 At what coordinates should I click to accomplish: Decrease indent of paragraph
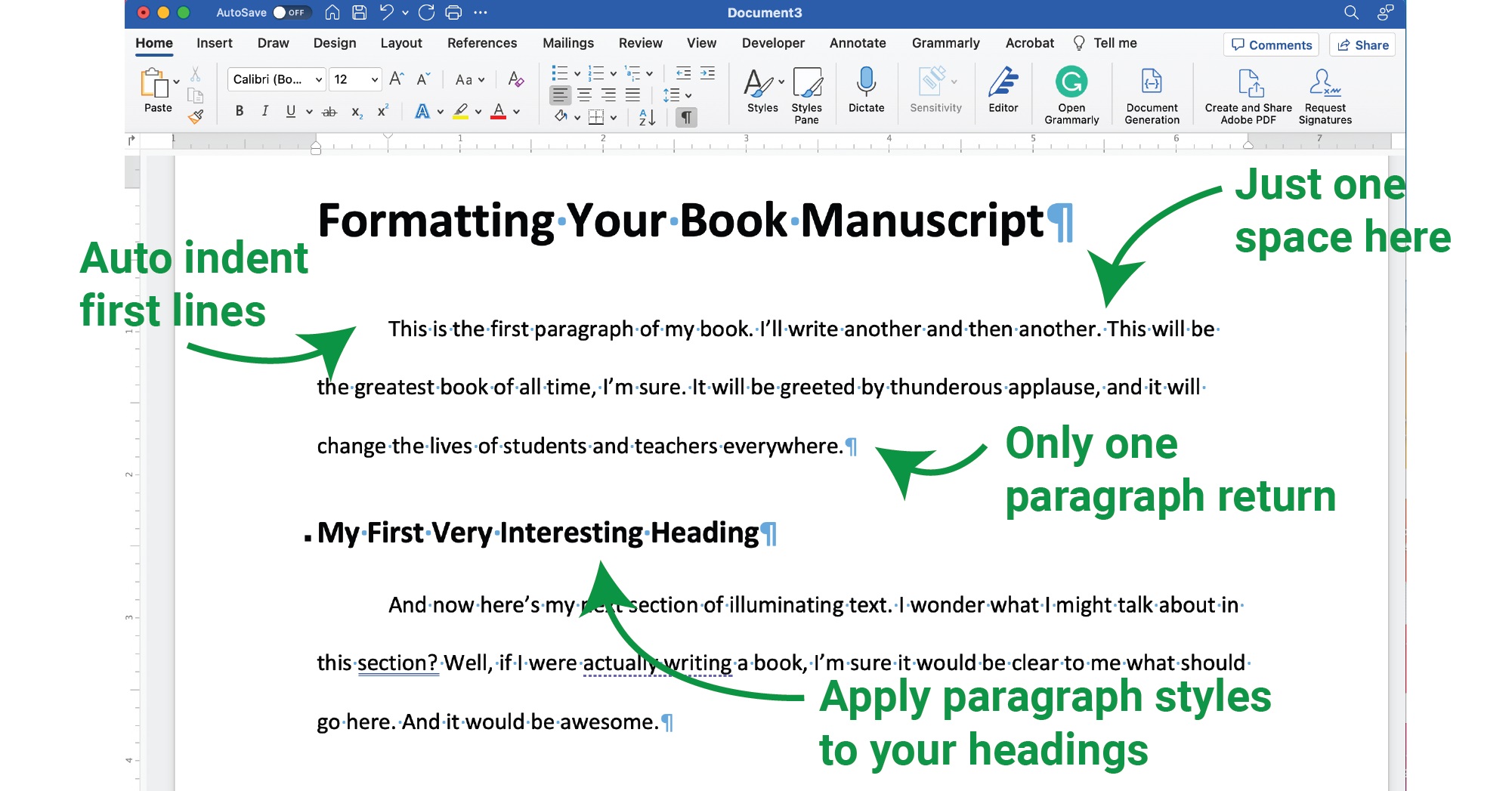click(683, 73)
